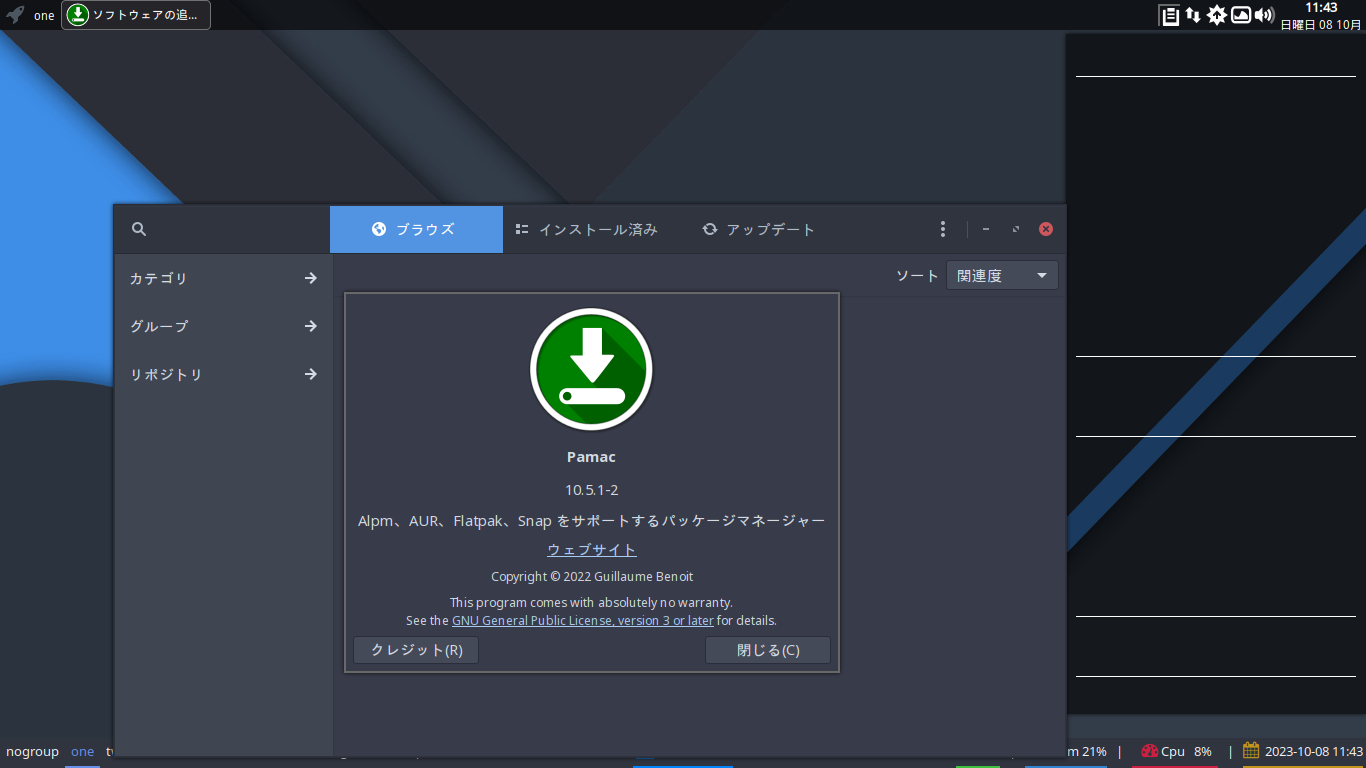Select the リポジトリ sidebar label
Image resolution: width=1366 pixels, height=768 pixels.
[166, 374]
